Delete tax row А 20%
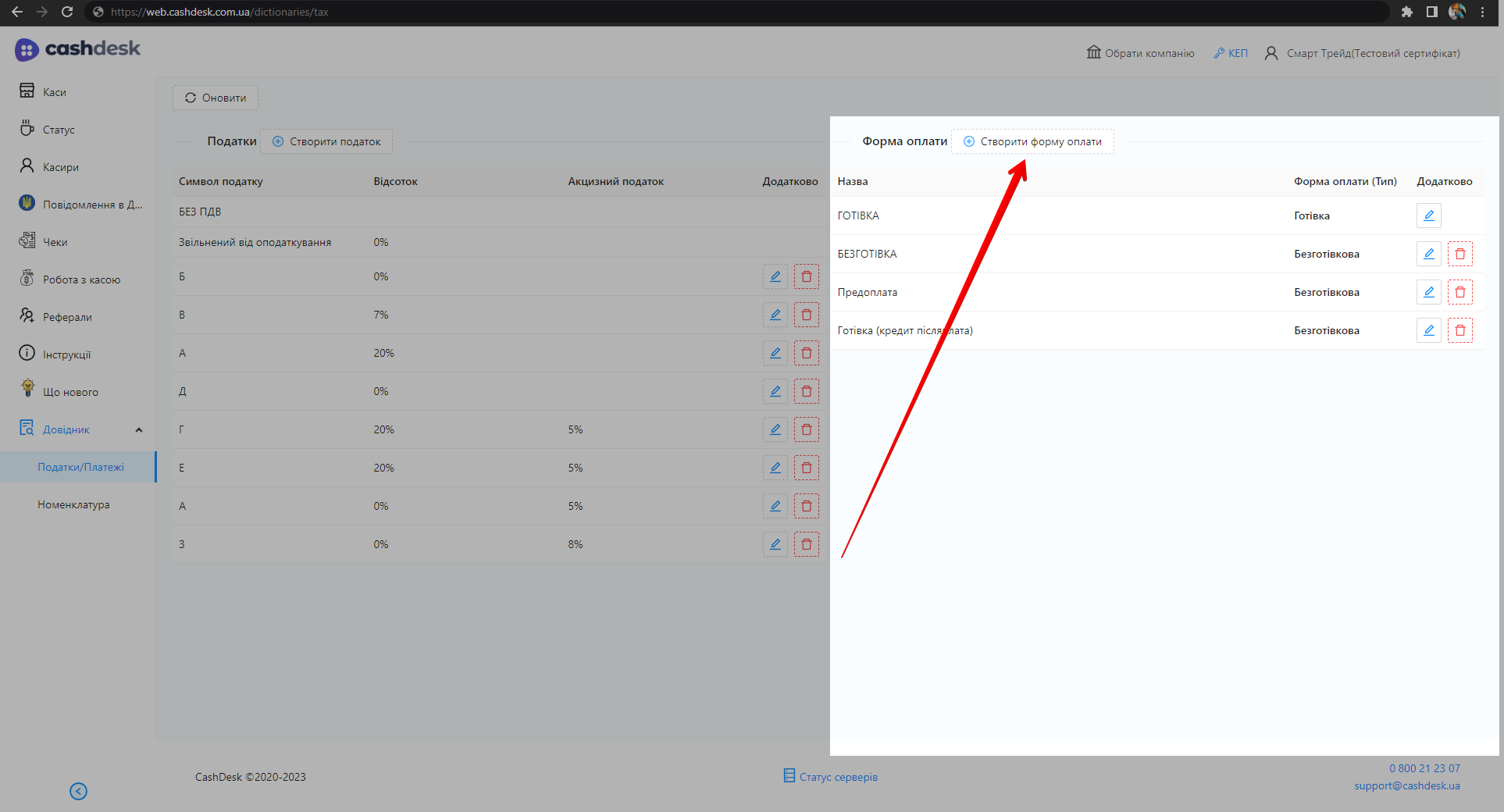 (806, 353)
